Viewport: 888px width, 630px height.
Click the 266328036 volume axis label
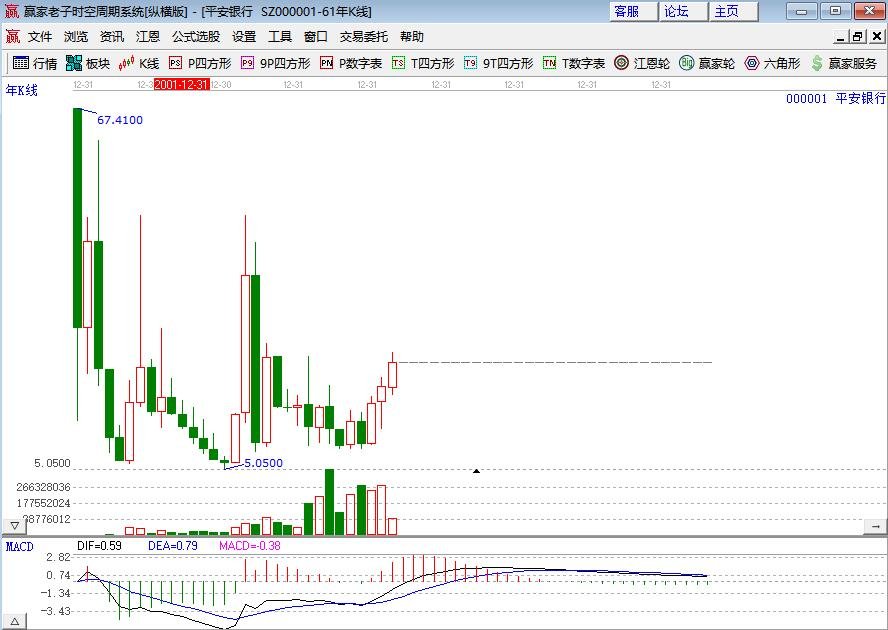pos(43,487)
